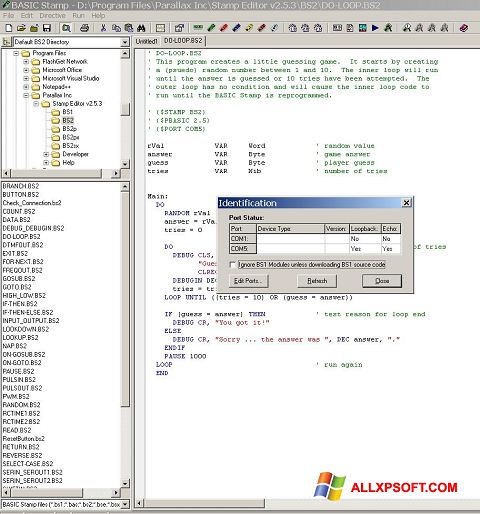Click the first PBASIC language version icon
The width and height of the screenshot is (480, 514).
point(293,28)
